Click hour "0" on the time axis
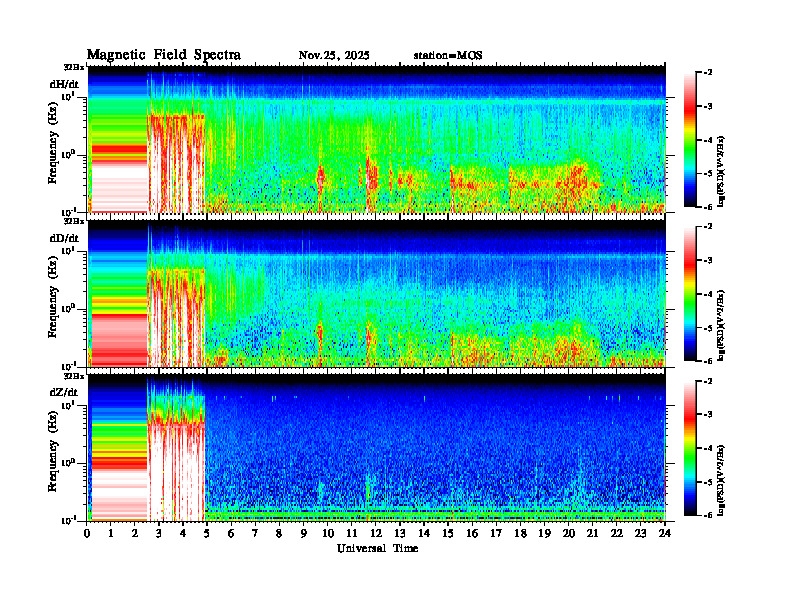 [x=87, y=533]
